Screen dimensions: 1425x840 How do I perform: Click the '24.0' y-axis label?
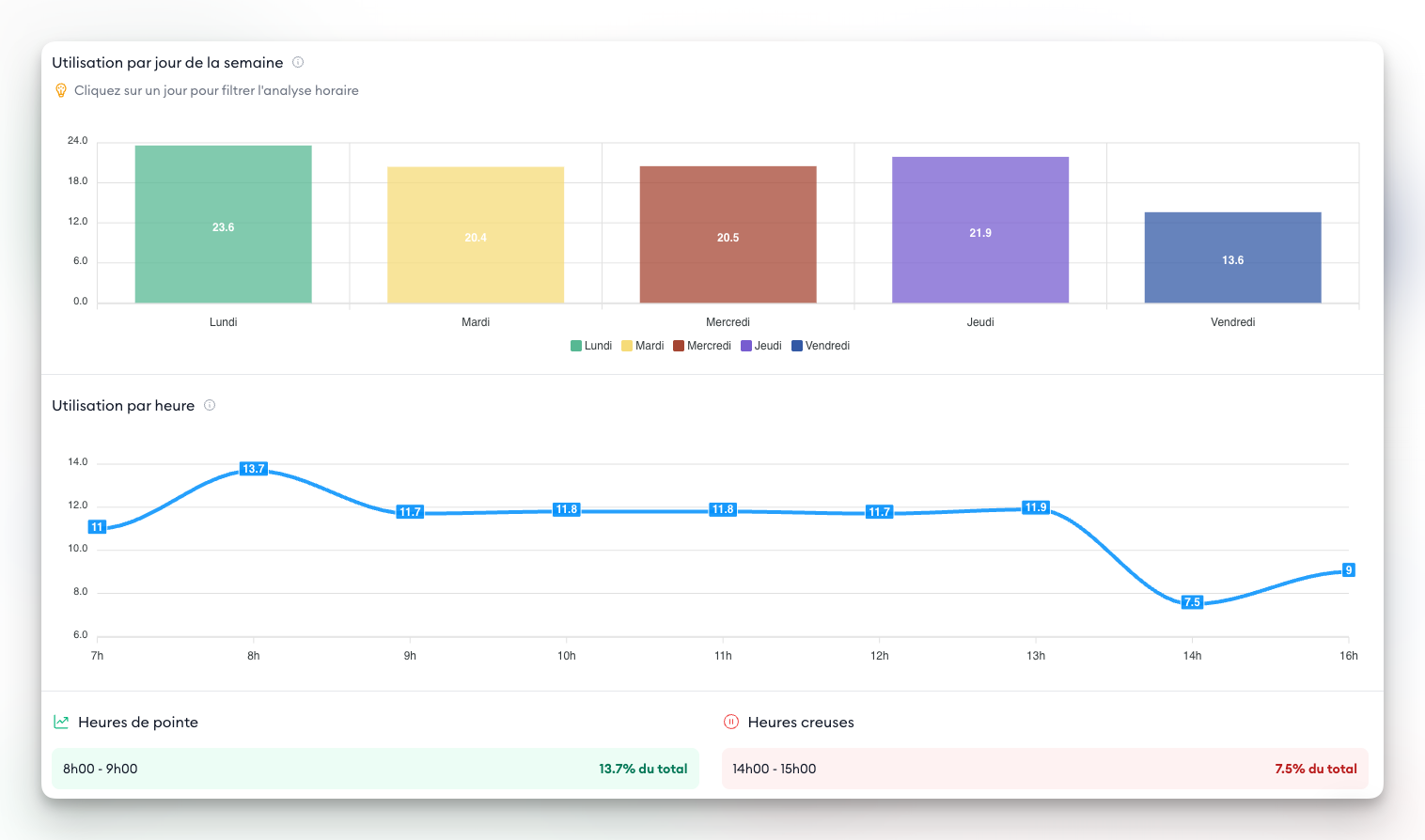coord(77,141)
